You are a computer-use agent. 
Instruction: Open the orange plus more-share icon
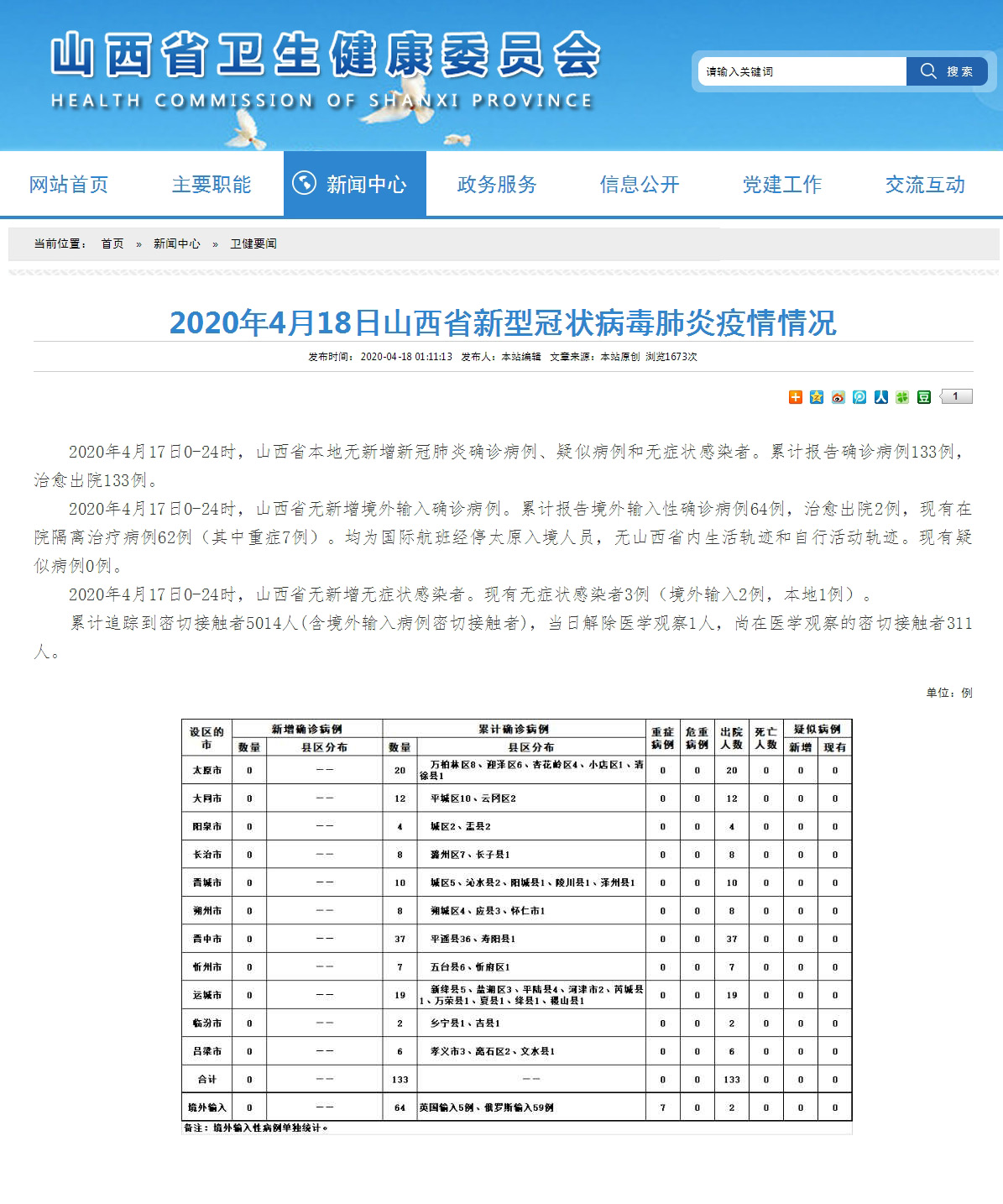(x=796, y=397)
